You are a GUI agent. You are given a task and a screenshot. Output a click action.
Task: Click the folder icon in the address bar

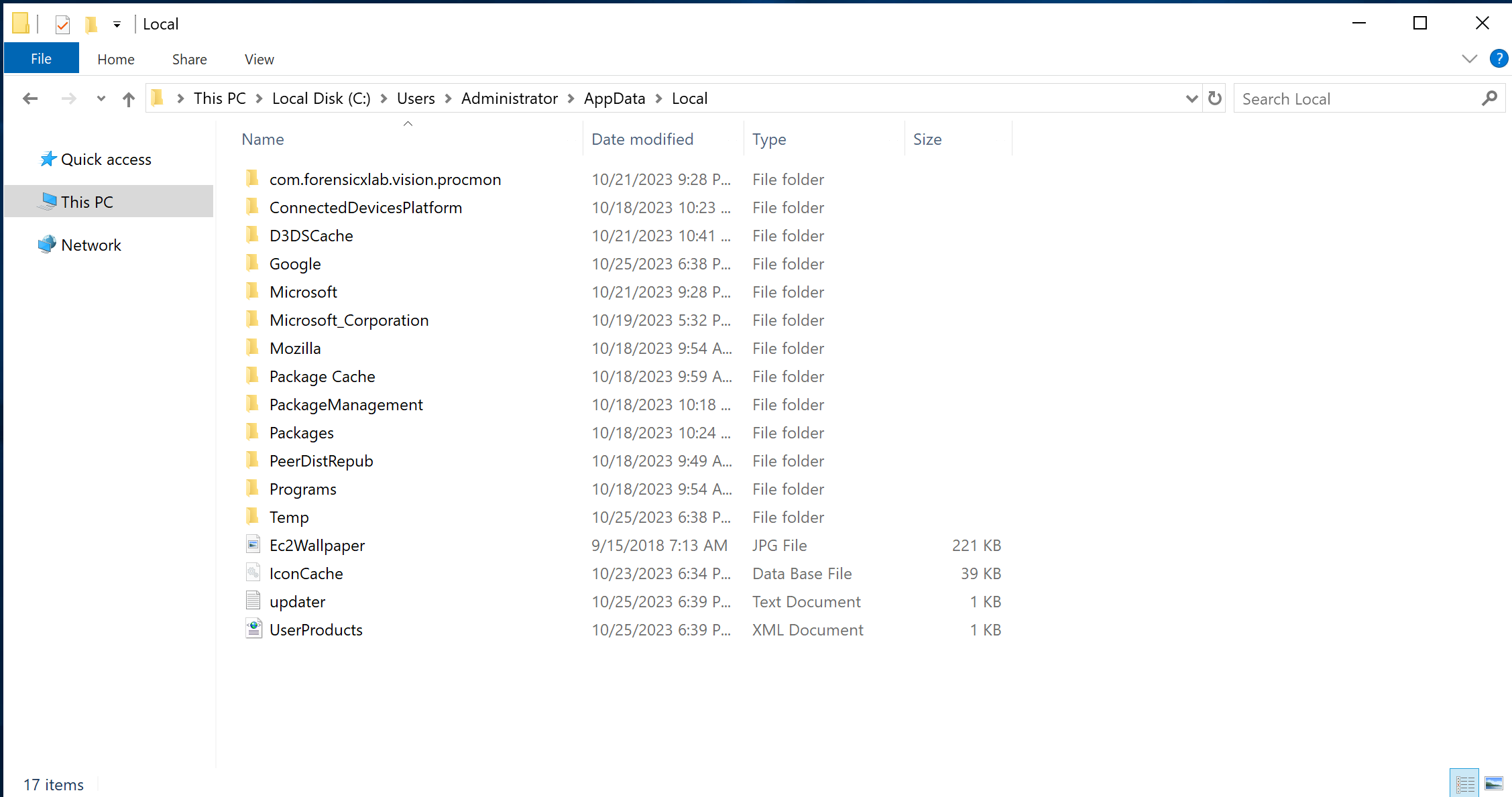pyautogui.click(x=158, y=98)
